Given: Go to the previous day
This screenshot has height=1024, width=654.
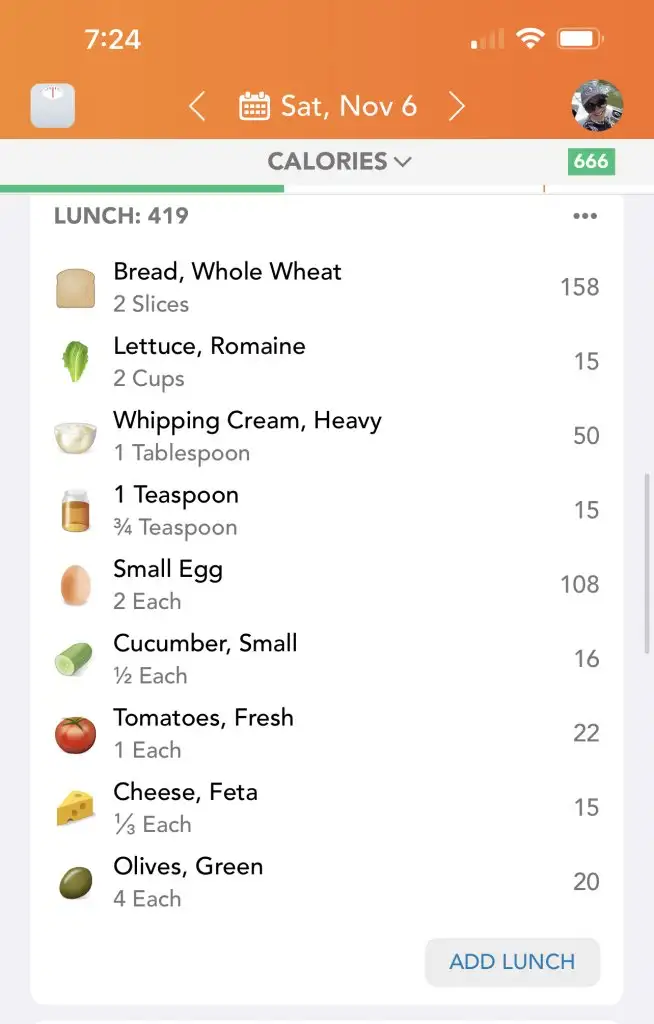Looking at the screenshot, I should pyautogui.click(x=197, y=106).
